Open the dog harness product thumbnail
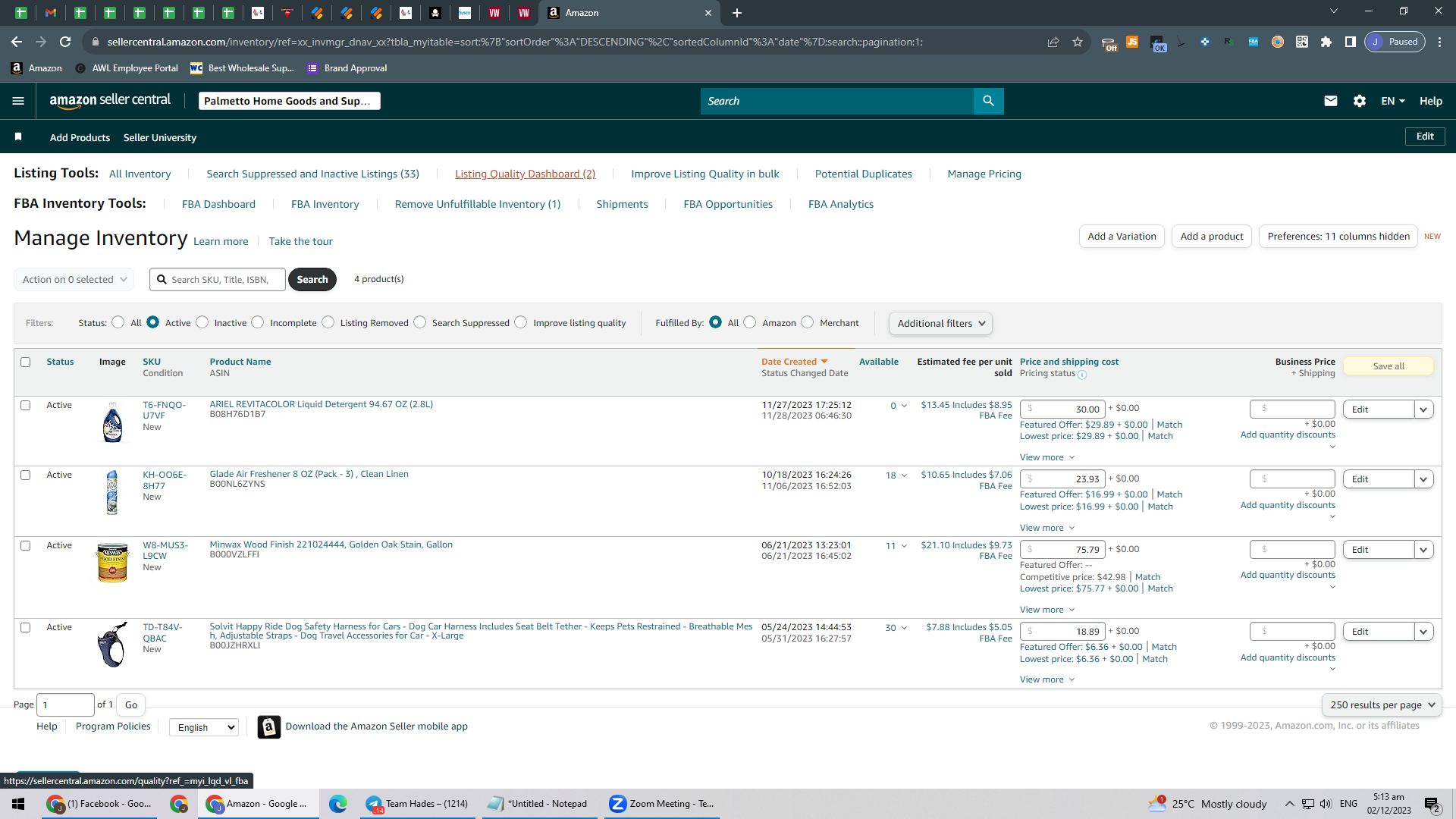 click(x=112, y=645)
